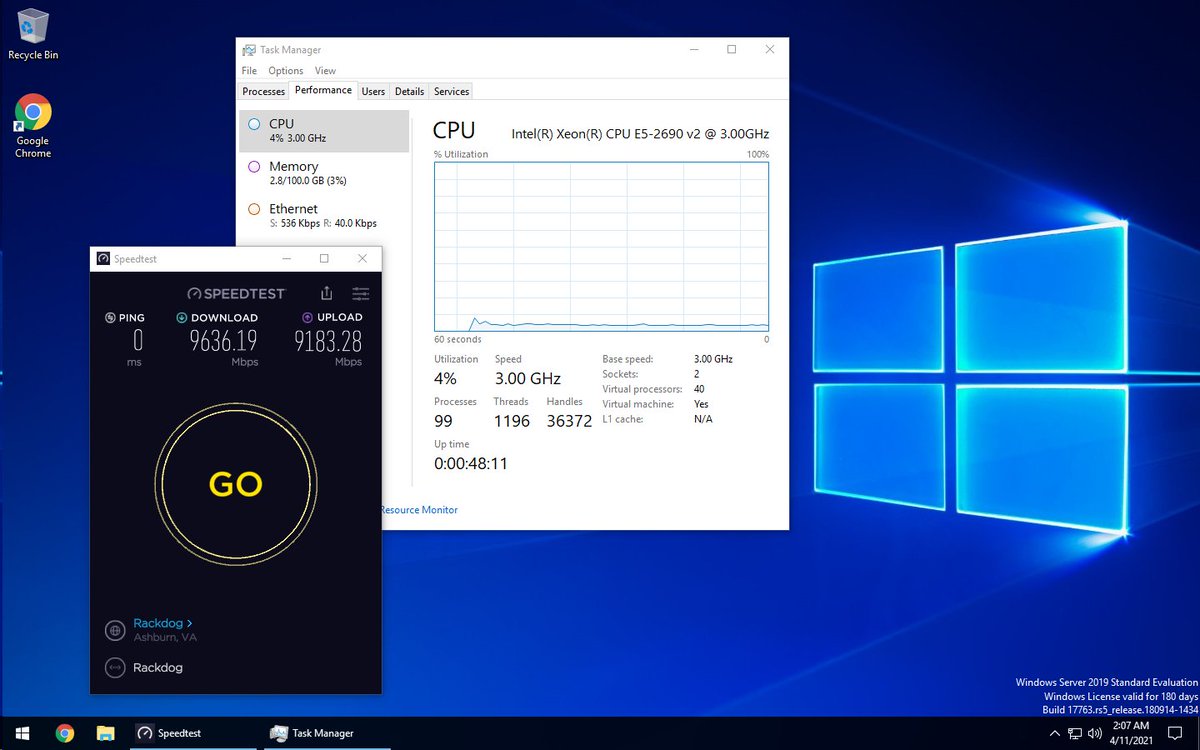The height and width of the screenshot is (750, 1200).
Task: Launch Chrome from the taskbar
Action: click(65, 733)
